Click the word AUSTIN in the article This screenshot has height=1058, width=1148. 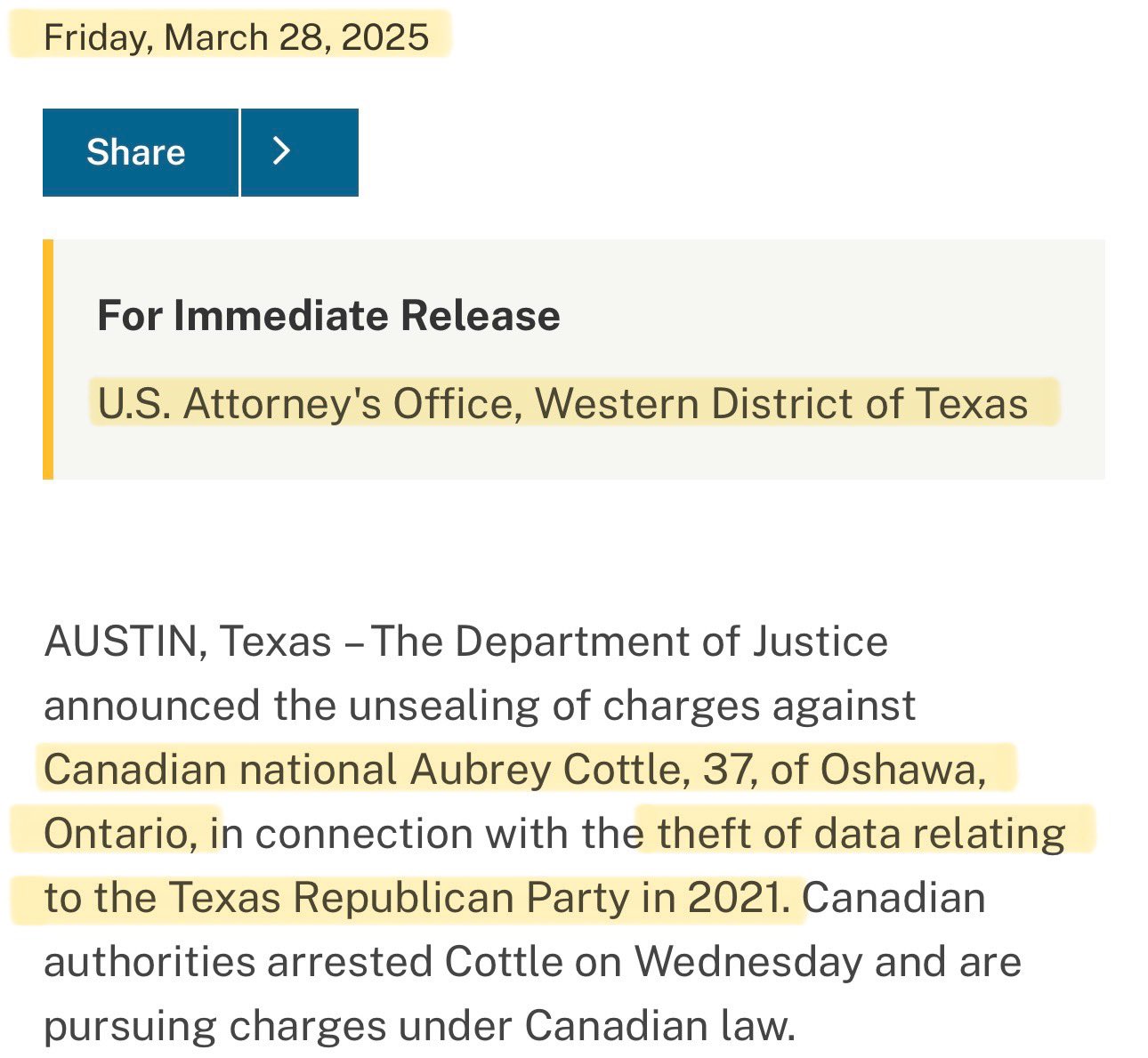119,642
